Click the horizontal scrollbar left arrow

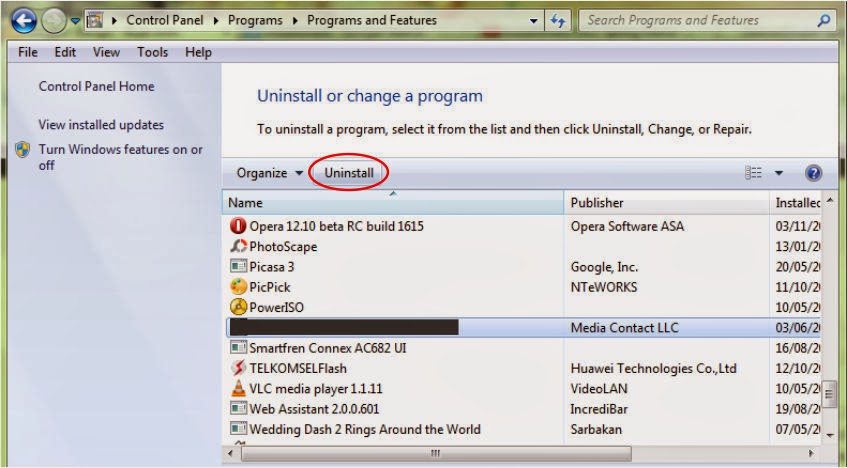231,453
